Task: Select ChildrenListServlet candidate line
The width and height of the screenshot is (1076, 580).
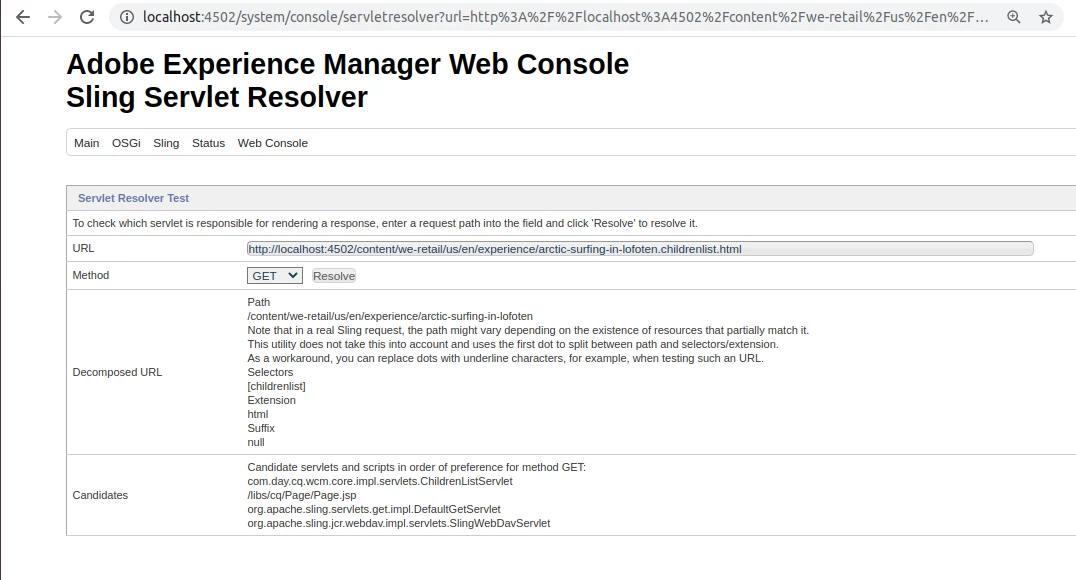Action: 379,481
